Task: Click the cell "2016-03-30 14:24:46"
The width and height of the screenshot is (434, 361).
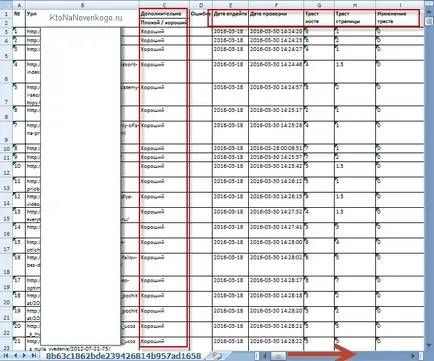Action: tap(276, 72)
